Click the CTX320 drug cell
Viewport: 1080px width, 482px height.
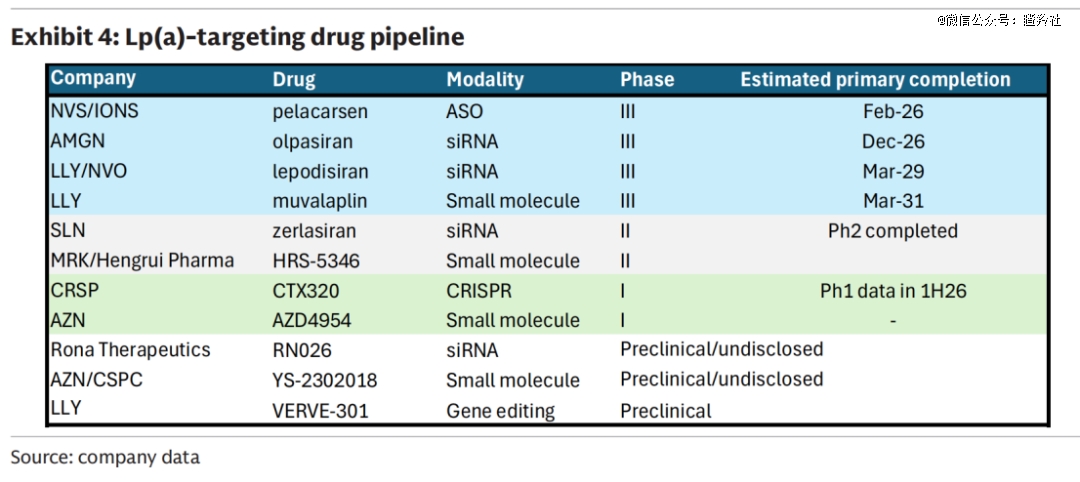[306, 291]
